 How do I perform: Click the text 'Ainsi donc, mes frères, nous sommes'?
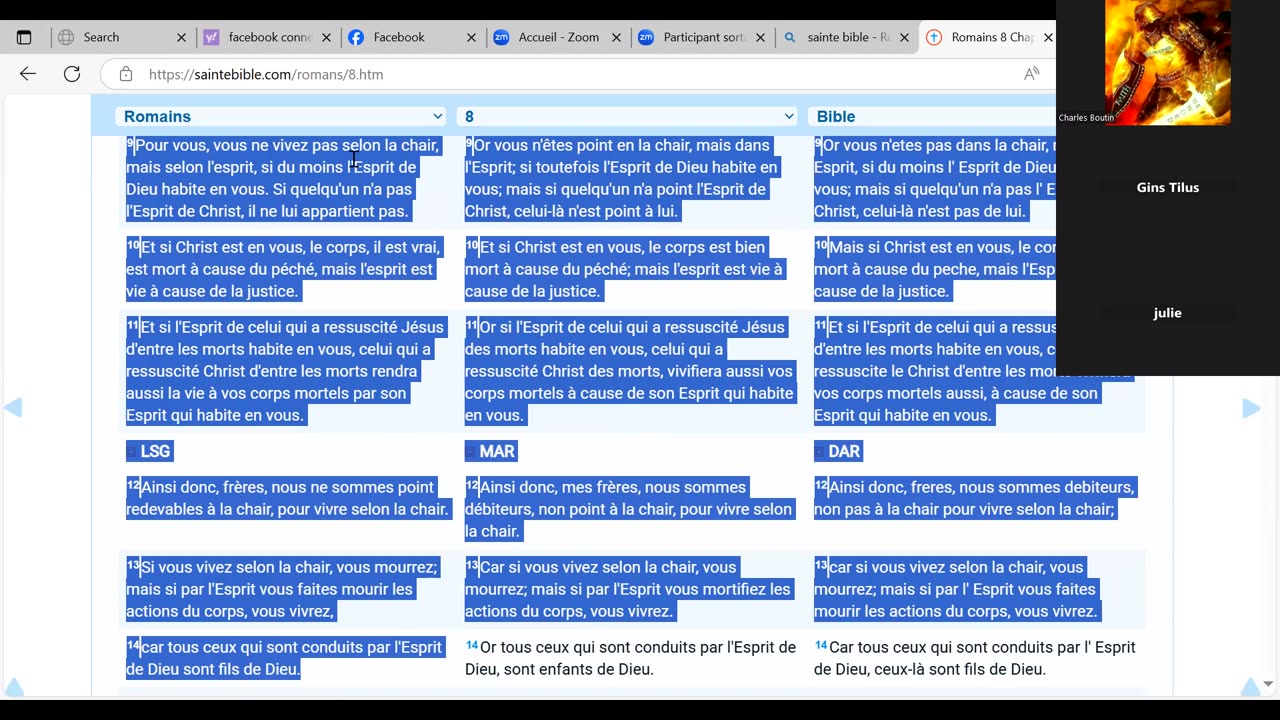613,487
